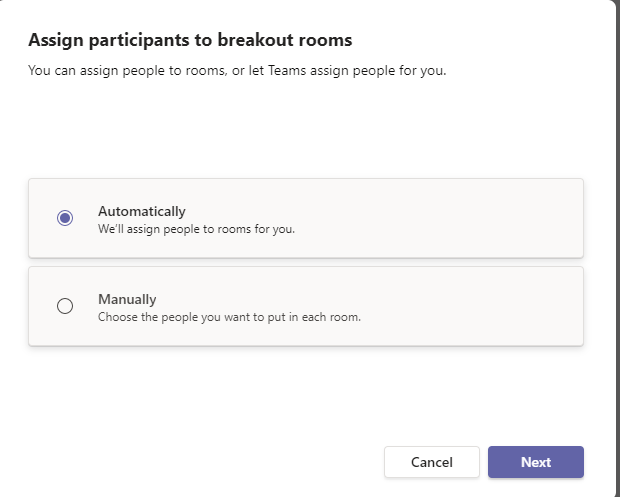Screen dimensions: 620x497
Task: Click the 'Manually' option label
Action: click(127, 299)
